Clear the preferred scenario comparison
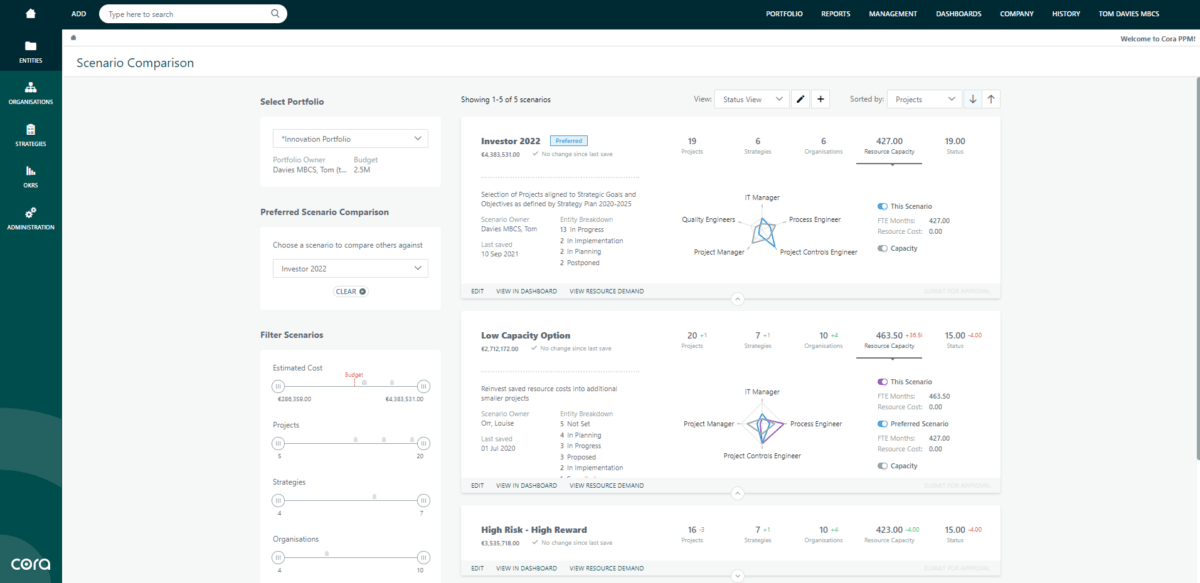Screen dimensions: 1200x583 [x=350, y=291]
